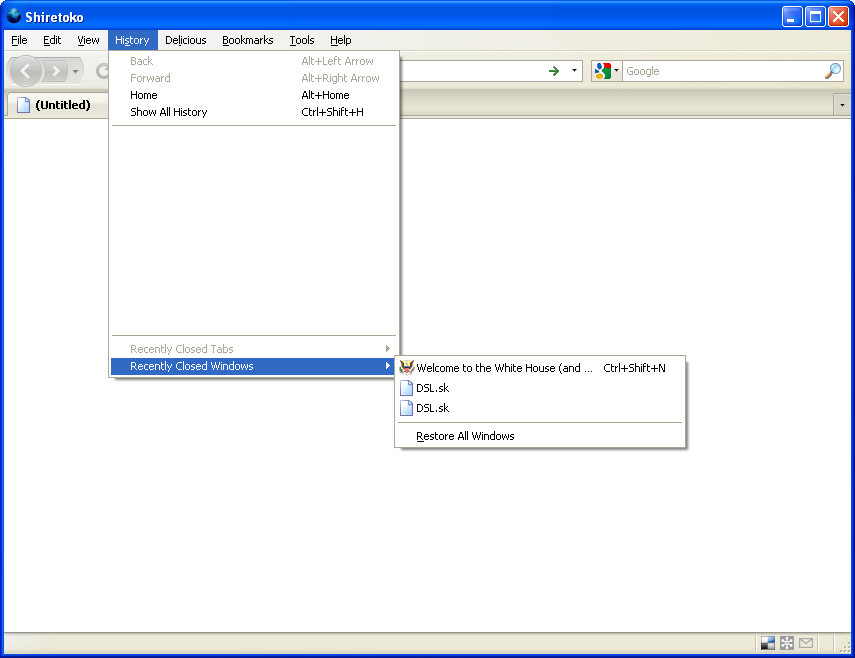Click the green Go arrow in address bar
Image resolution: width=855 pixels, height=658 pixels.
[554, 71]
